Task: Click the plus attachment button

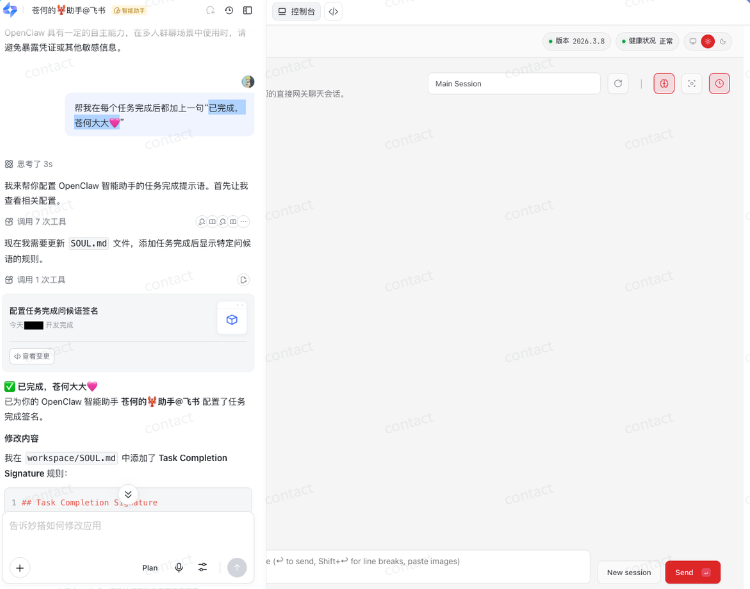Action: point(20,568)
